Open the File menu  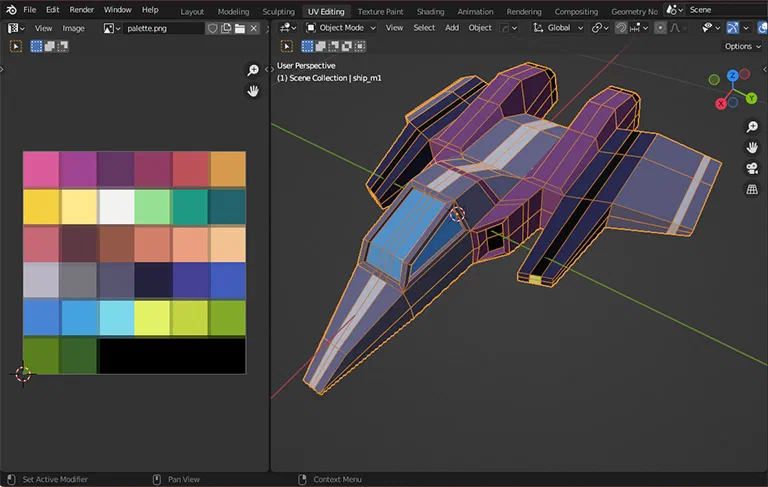[29, 10]
